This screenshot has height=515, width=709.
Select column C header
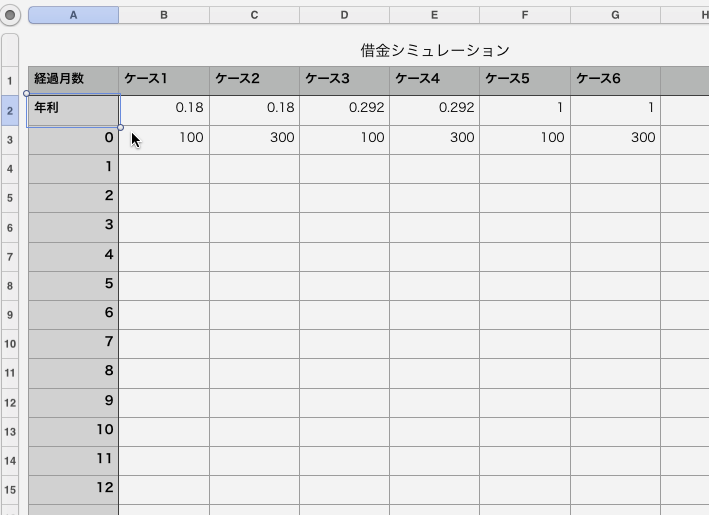coord(254,15)
